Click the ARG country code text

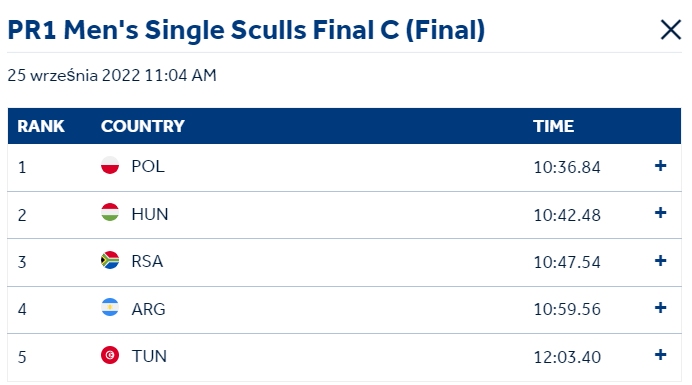[x=148, y=309]
